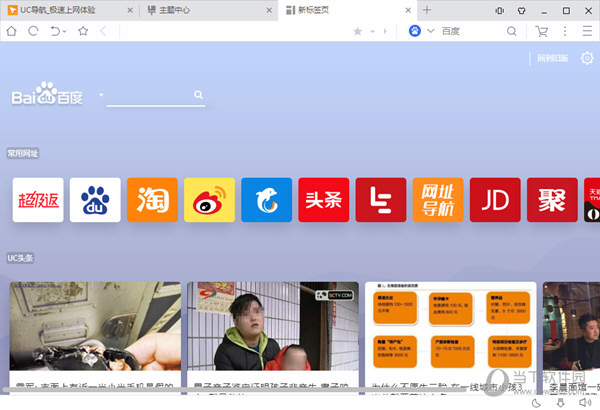This screenshot has width=600, height=410.
Task: Open the orange boxes chart news thumbnail
Action: click(x=451, y=326)
